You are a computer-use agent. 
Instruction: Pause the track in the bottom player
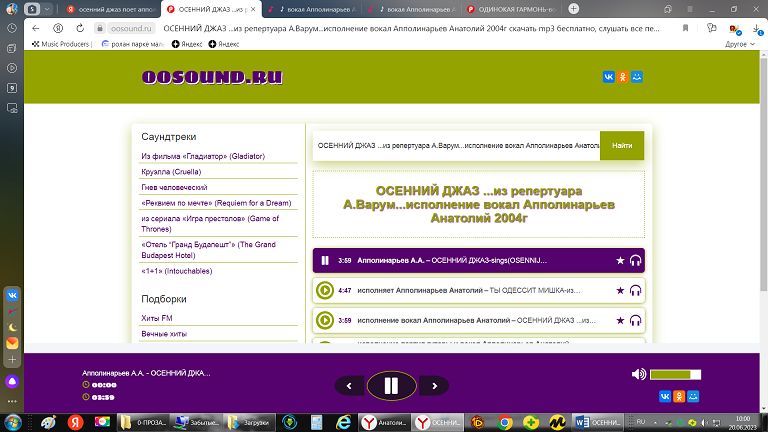point(391,386)
